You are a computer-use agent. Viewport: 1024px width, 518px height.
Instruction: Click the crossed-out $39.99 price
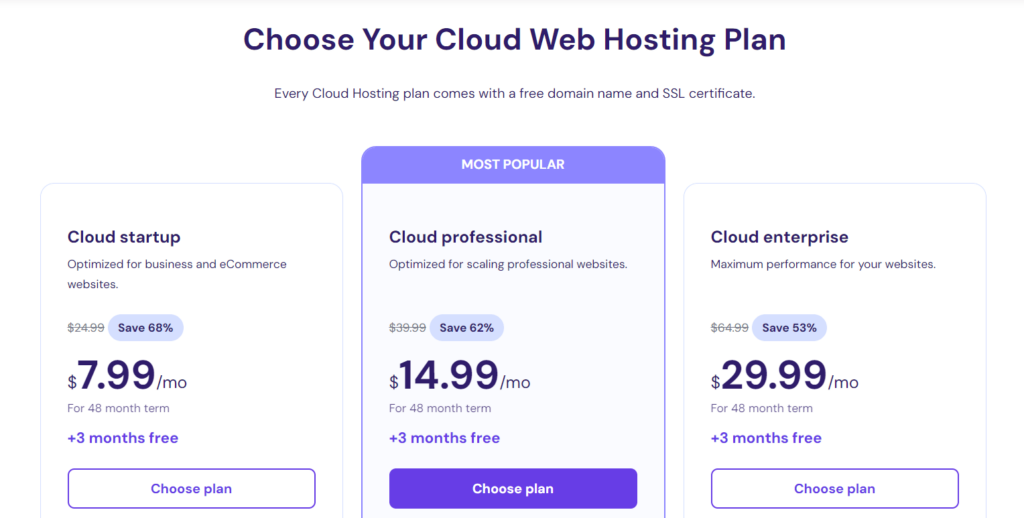pyautogui.click(x=408, y=328)
